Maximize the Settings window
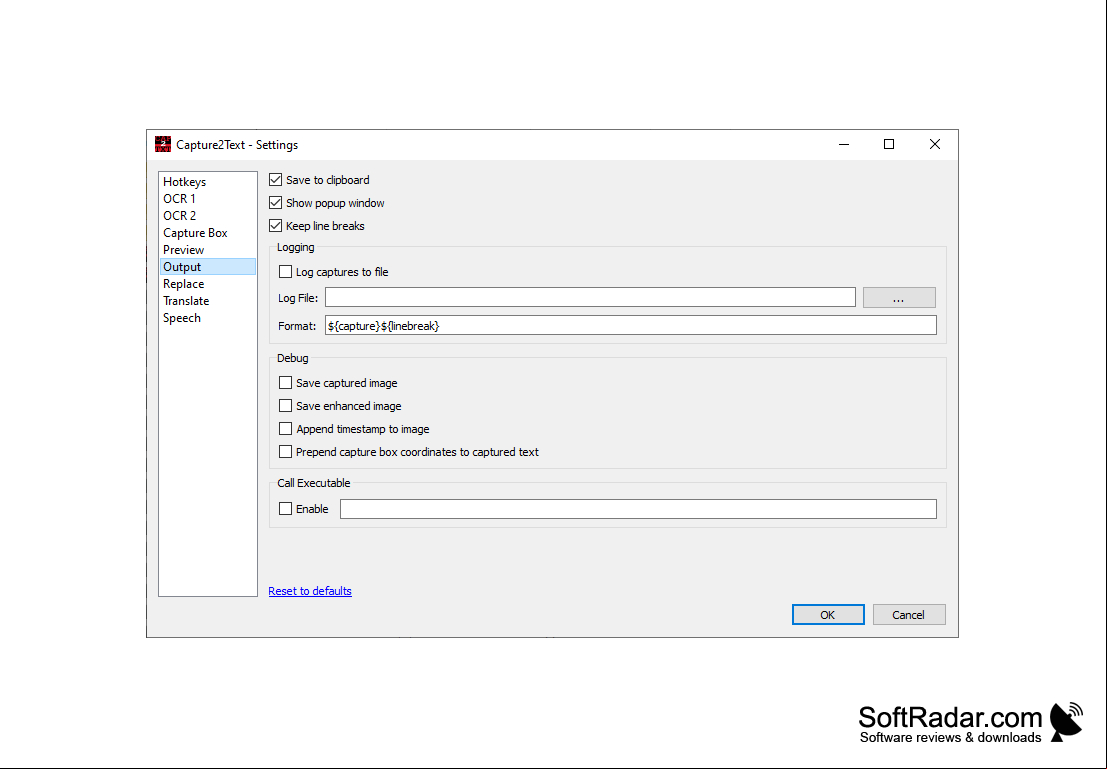Screen dimensions: 1107x769 889,144
